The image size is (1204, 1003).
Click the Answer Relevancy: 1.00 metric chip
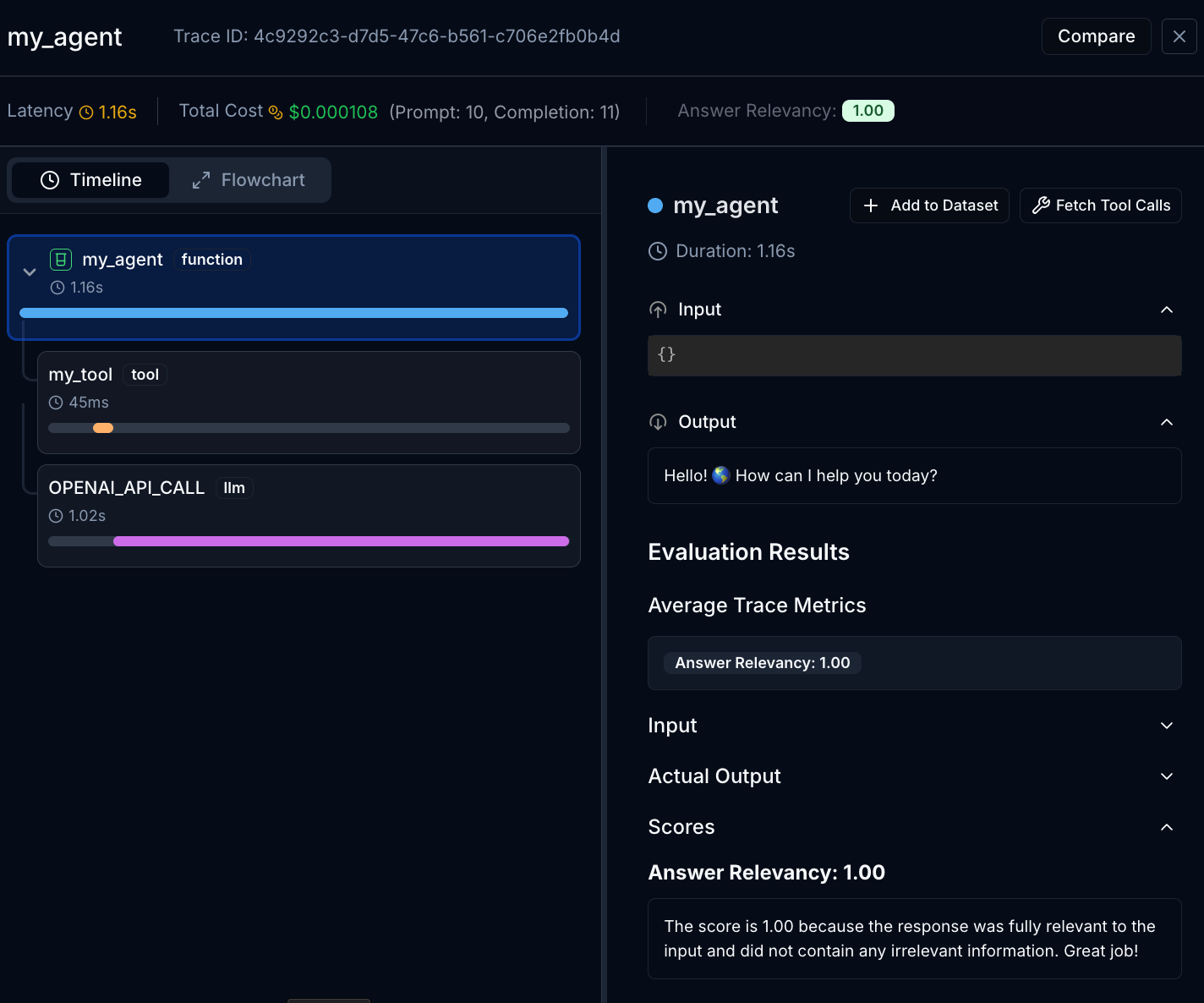click(x=763, y=663)
